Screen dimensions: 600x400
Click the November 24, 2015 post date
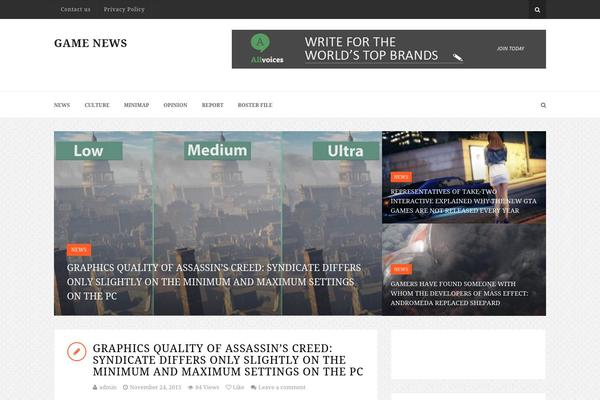point(155,387)
